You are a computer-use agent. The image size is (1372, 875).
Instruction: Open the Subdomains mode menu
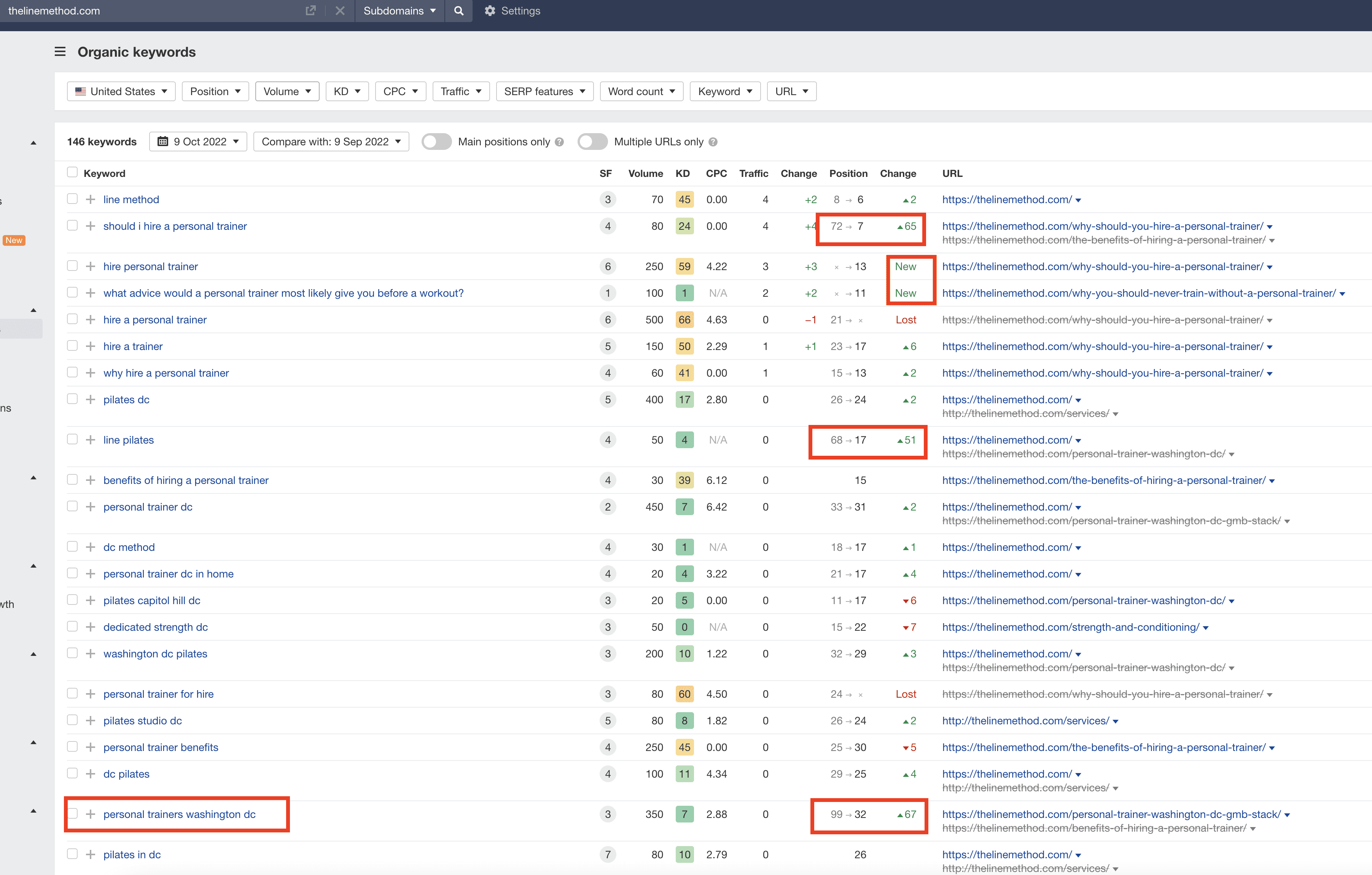click(400, 11)
